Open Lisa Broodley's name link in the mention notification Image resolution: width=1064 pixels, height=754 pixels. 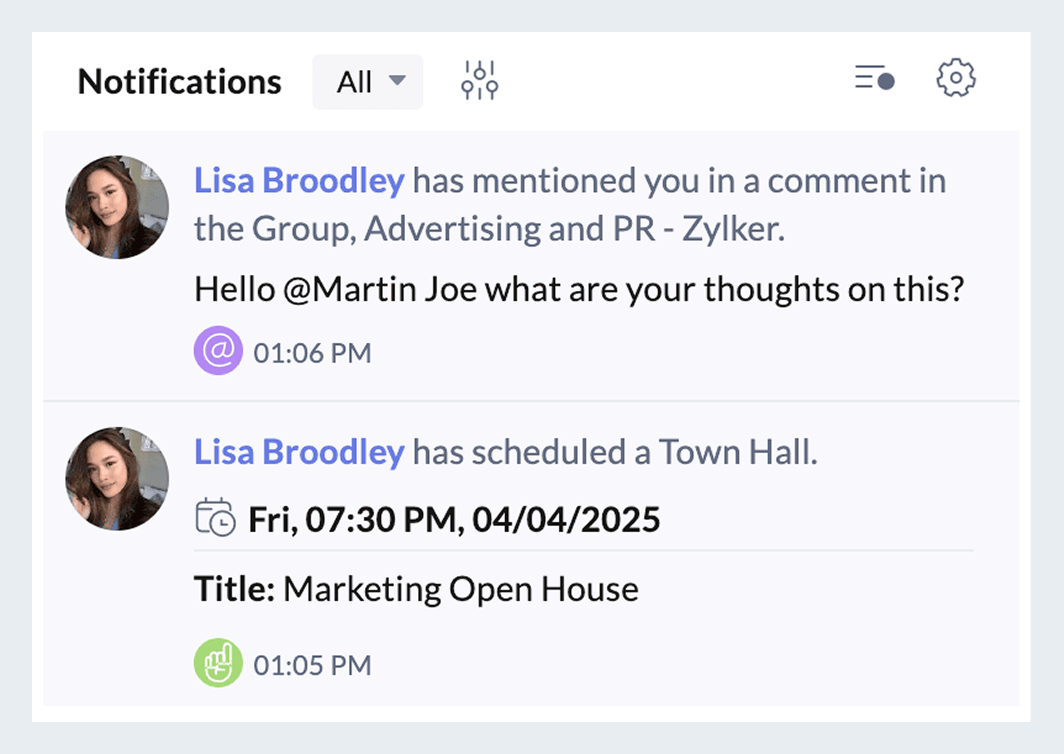click(x=299, y=181)
